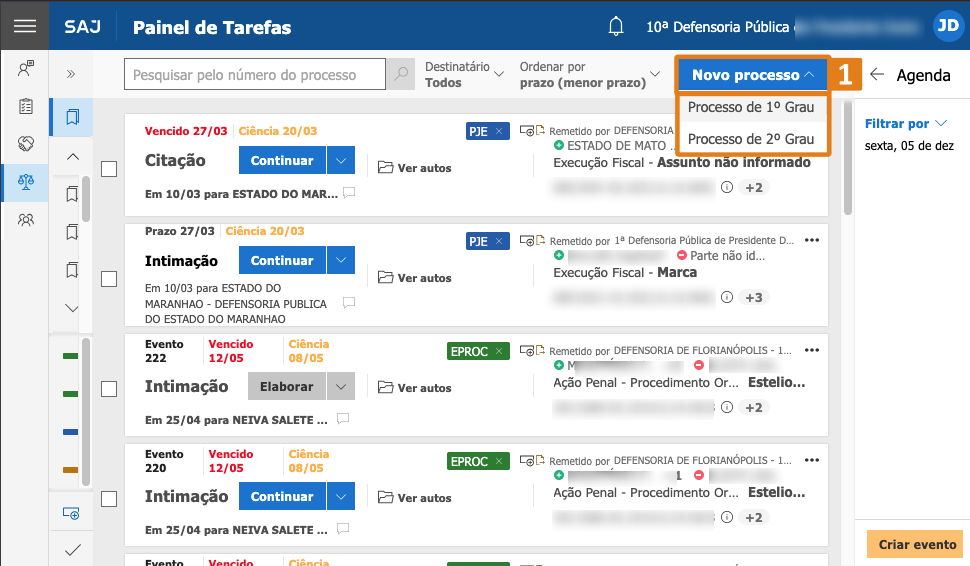Tick the Evento 222 task checkbox

coord(109,389)
